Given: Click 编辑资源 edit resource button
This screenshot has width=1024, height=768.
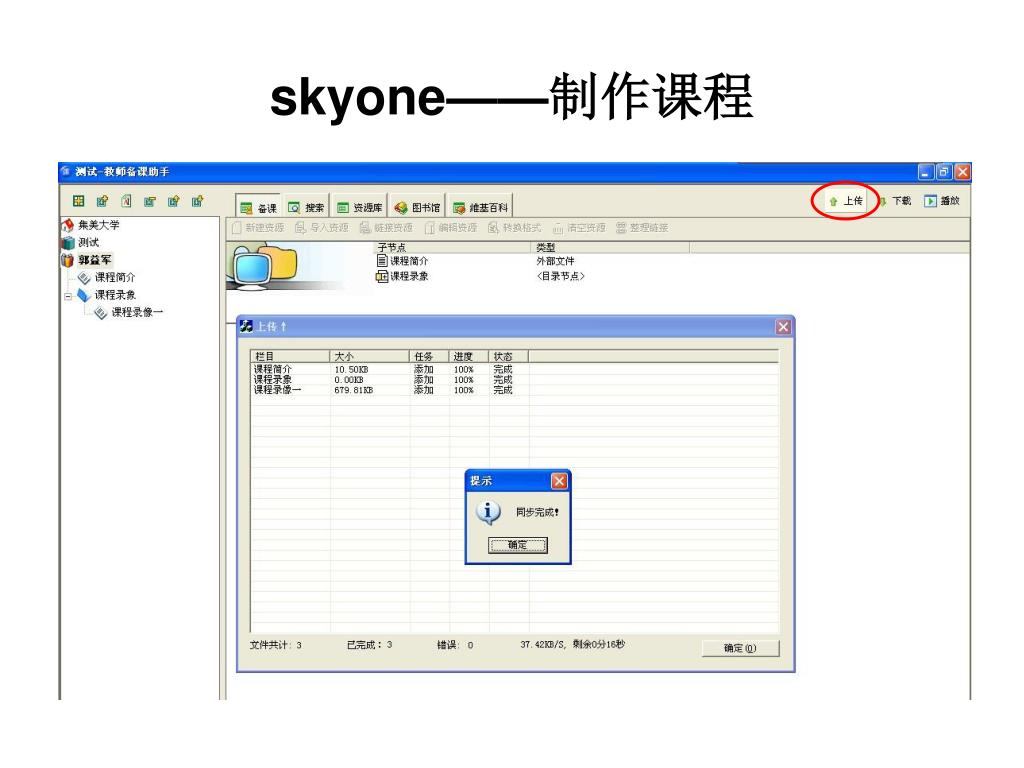Looking at the screenshot, I should [x=451, y=228].
